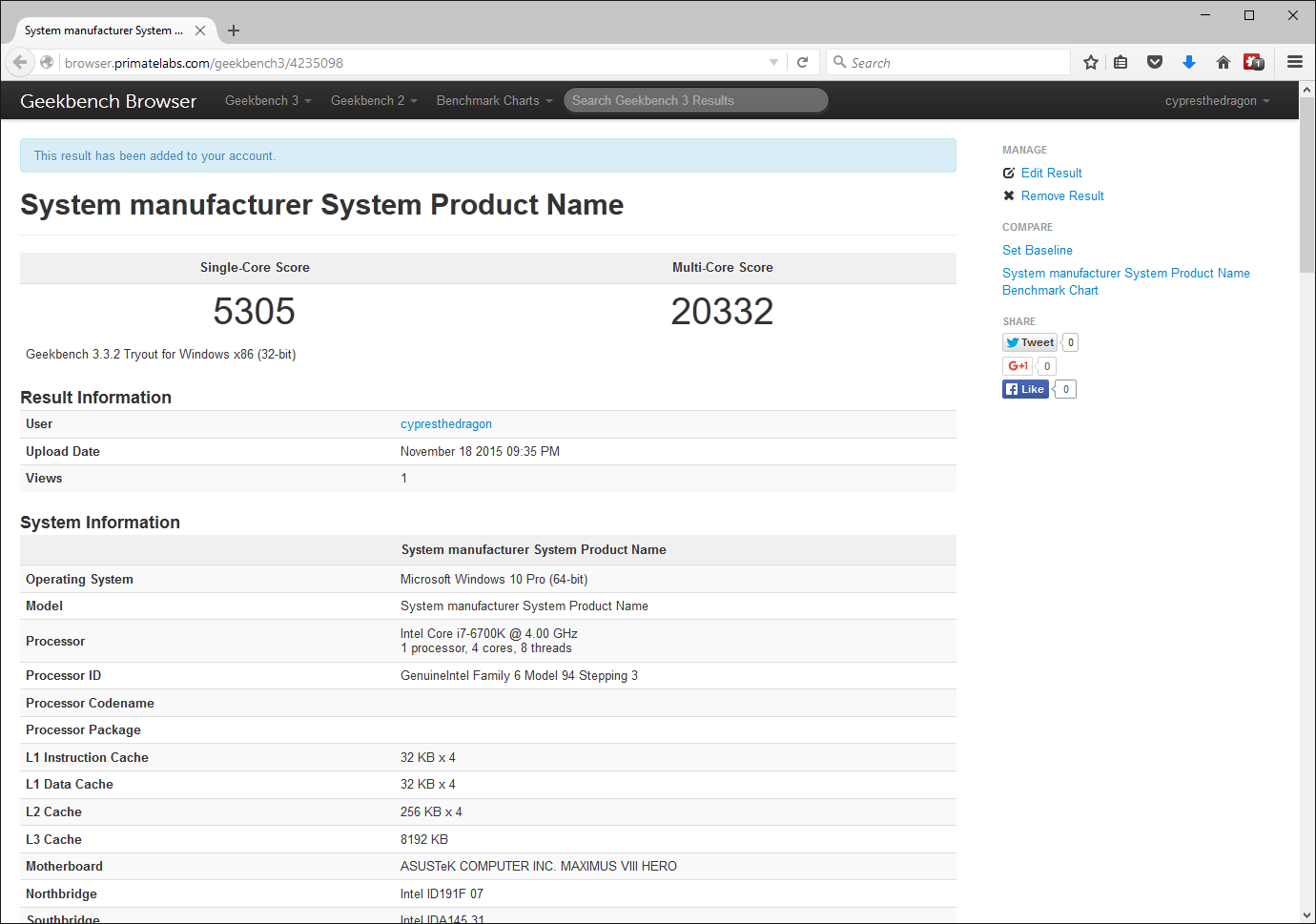
Task: Click the Tweet share button
Action: coord(1030,342)
